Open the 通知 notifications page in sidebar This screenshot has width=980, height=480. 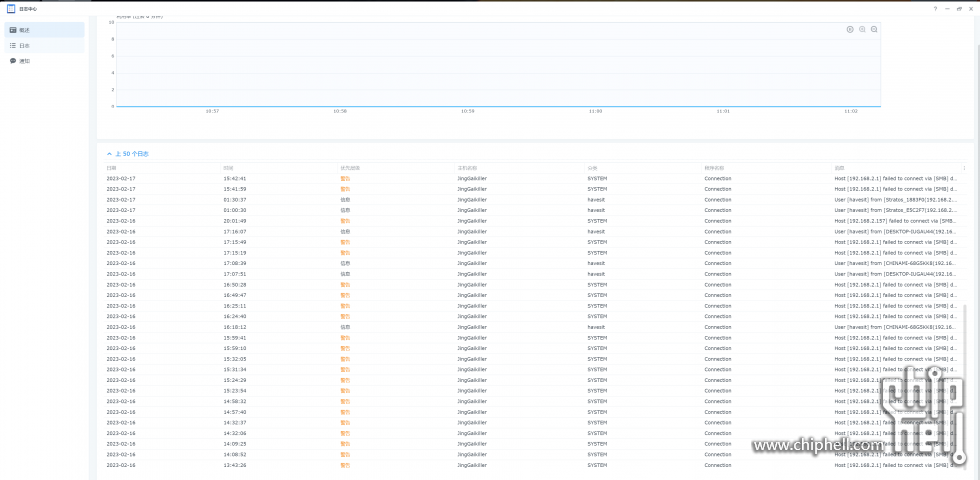tap(44, 61)
